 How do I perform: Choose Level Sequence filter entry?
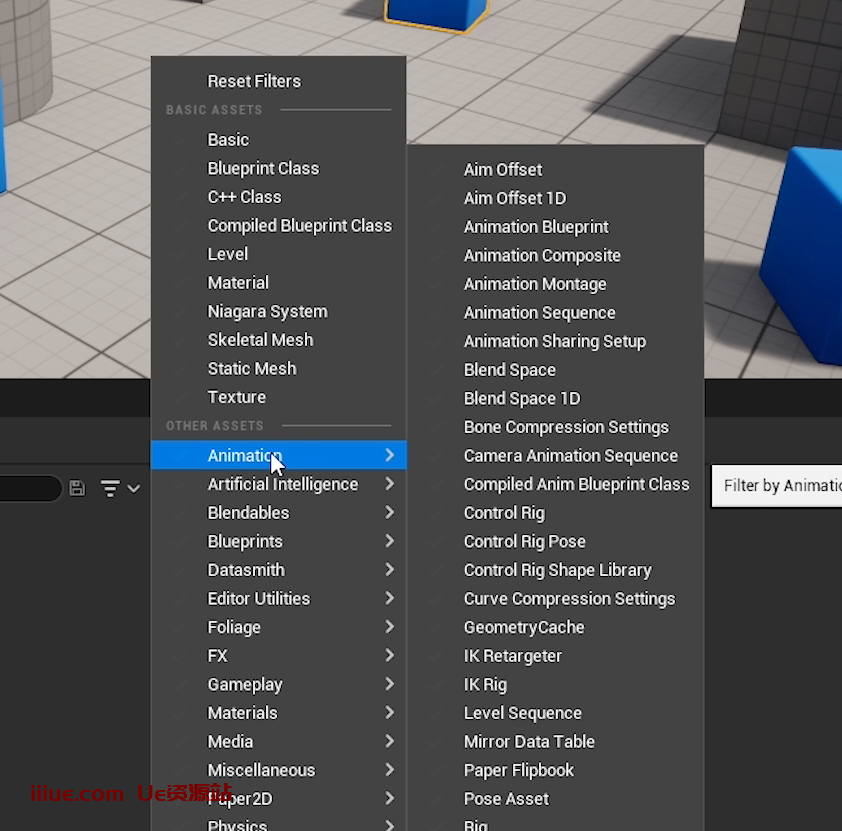click(x=522, y=713)
